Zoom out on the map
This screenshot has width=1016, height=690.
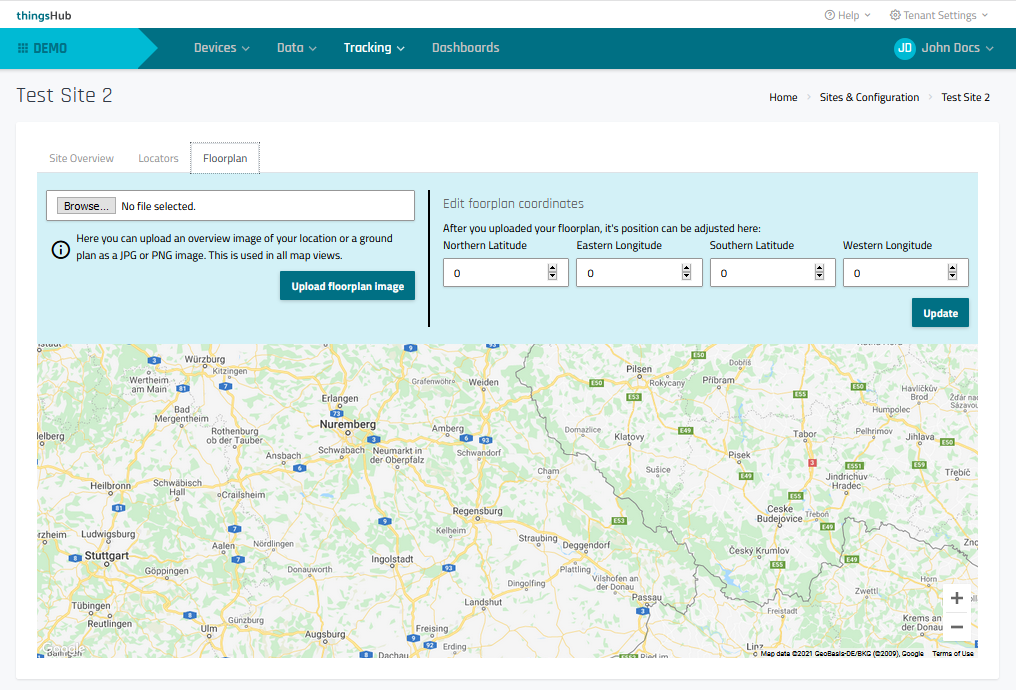coord(956,627)
